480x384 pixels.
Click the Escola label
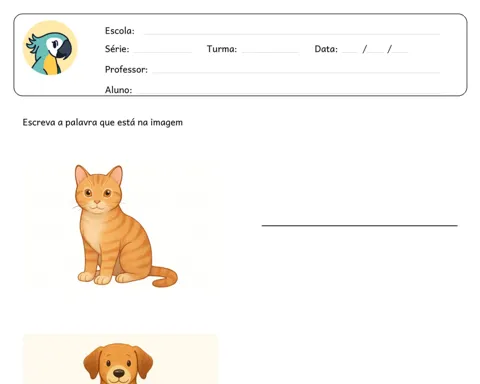pyautogui.click(x=120, y=31)
